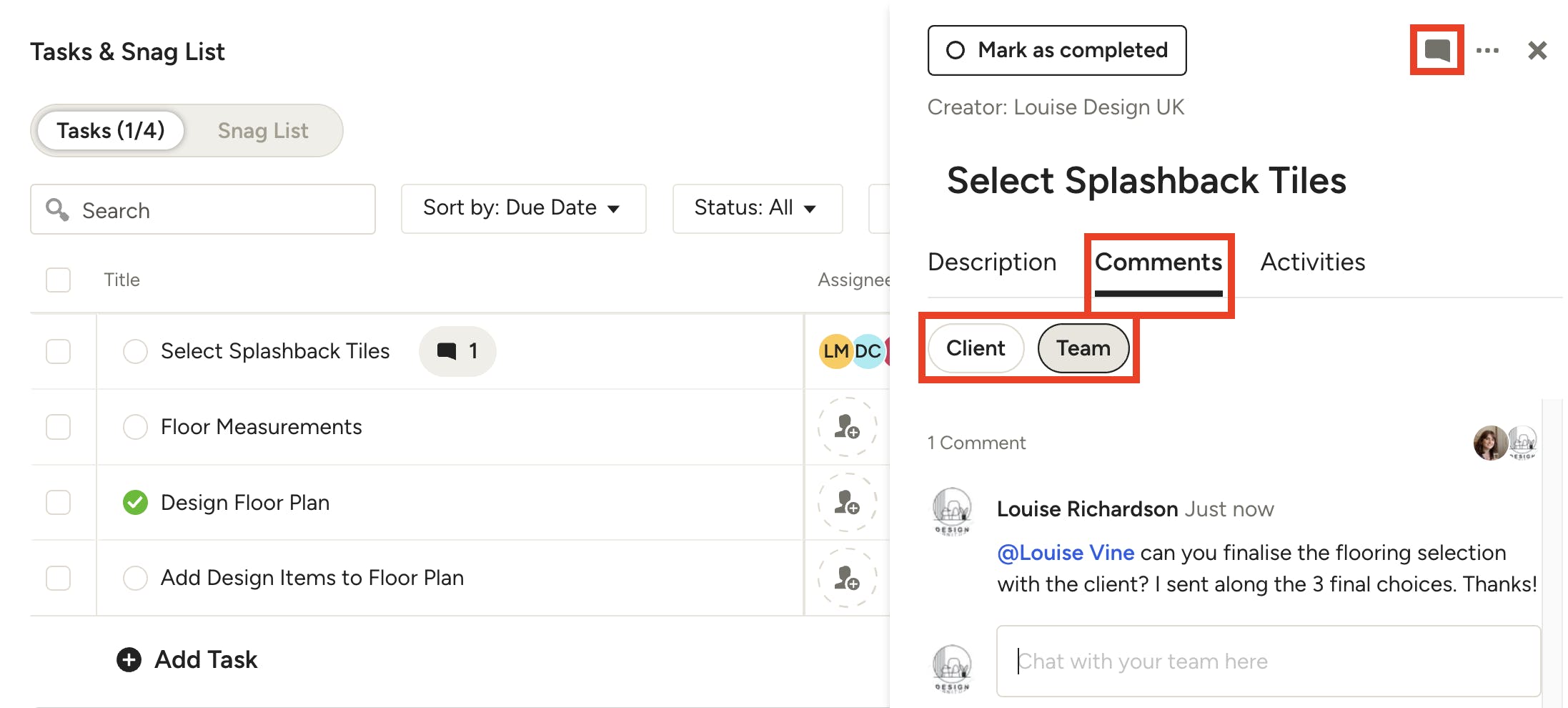Open the three-dots more options menu

pyautogui.click(x=1487, y=50)
